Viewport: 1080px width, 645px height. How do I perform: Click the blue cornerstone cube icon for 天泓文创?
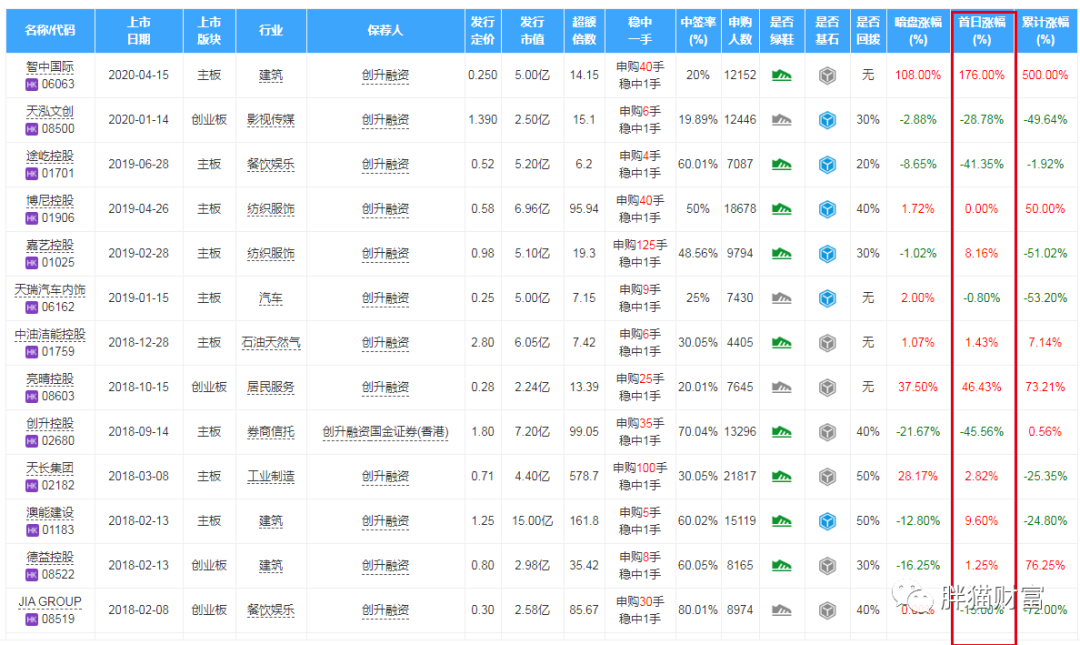click(x=827, y=119)
